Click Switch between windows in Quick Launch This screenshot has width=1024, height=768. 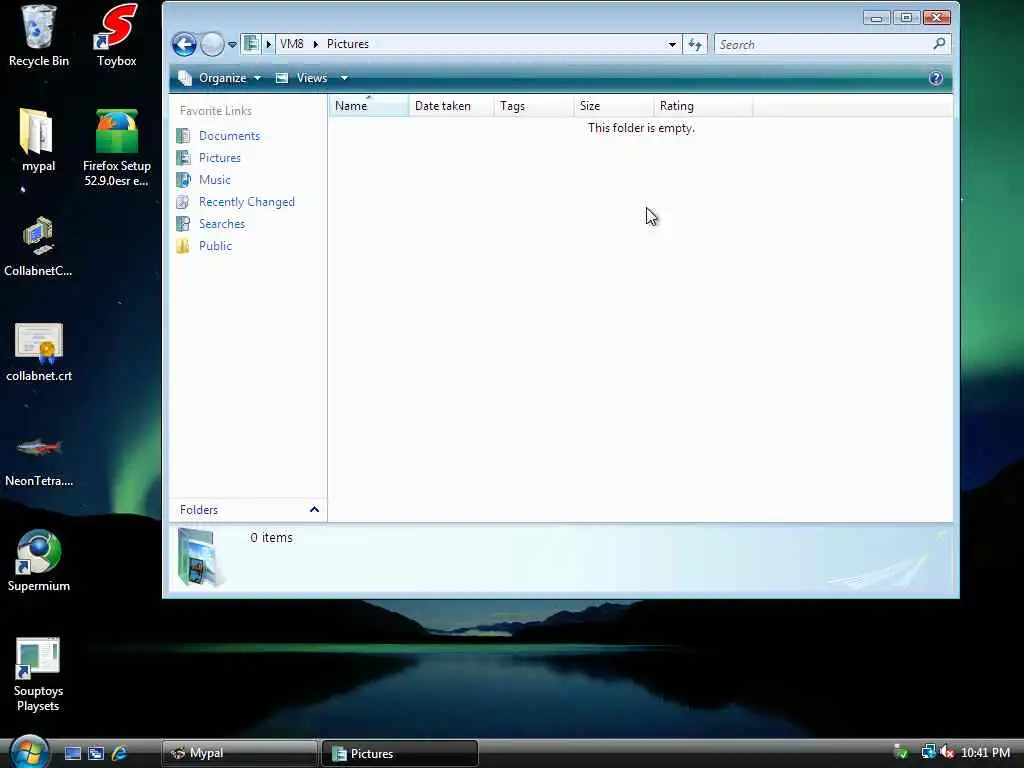point(96,754)
